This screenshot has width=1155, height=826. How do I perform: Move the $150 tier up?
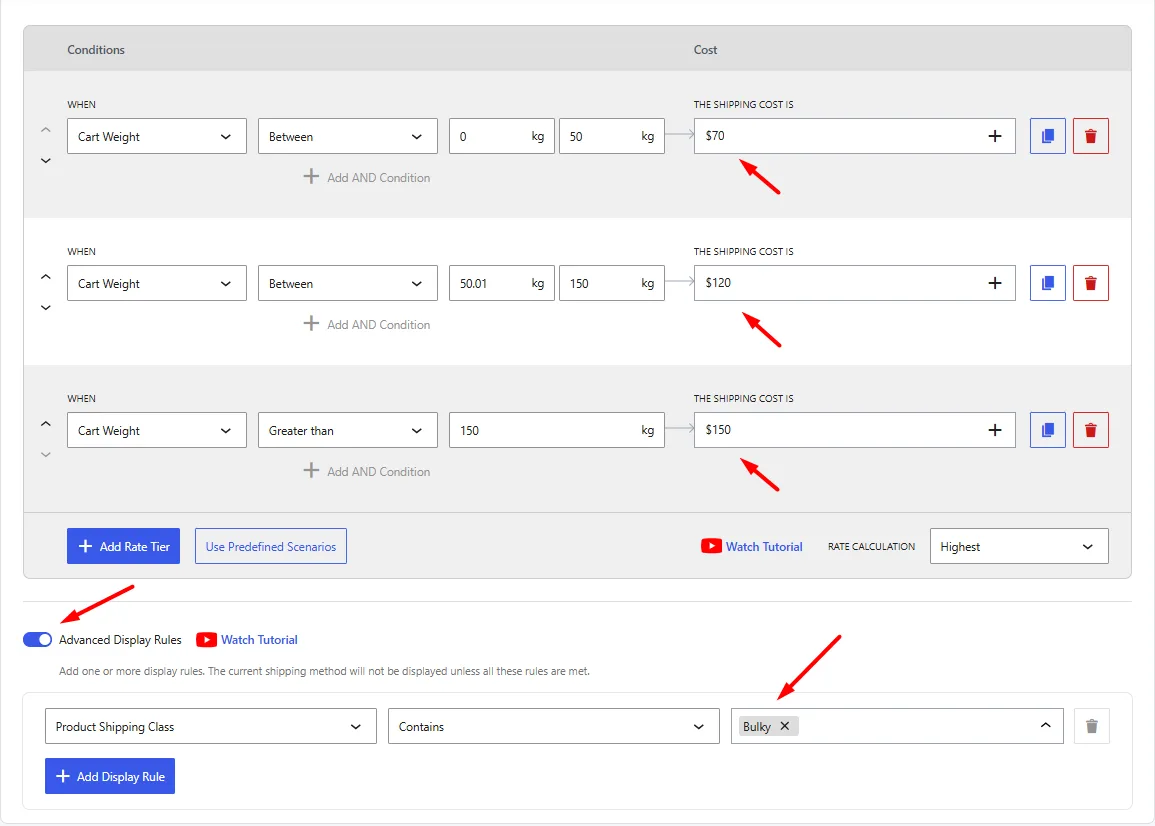click(46, 424)
